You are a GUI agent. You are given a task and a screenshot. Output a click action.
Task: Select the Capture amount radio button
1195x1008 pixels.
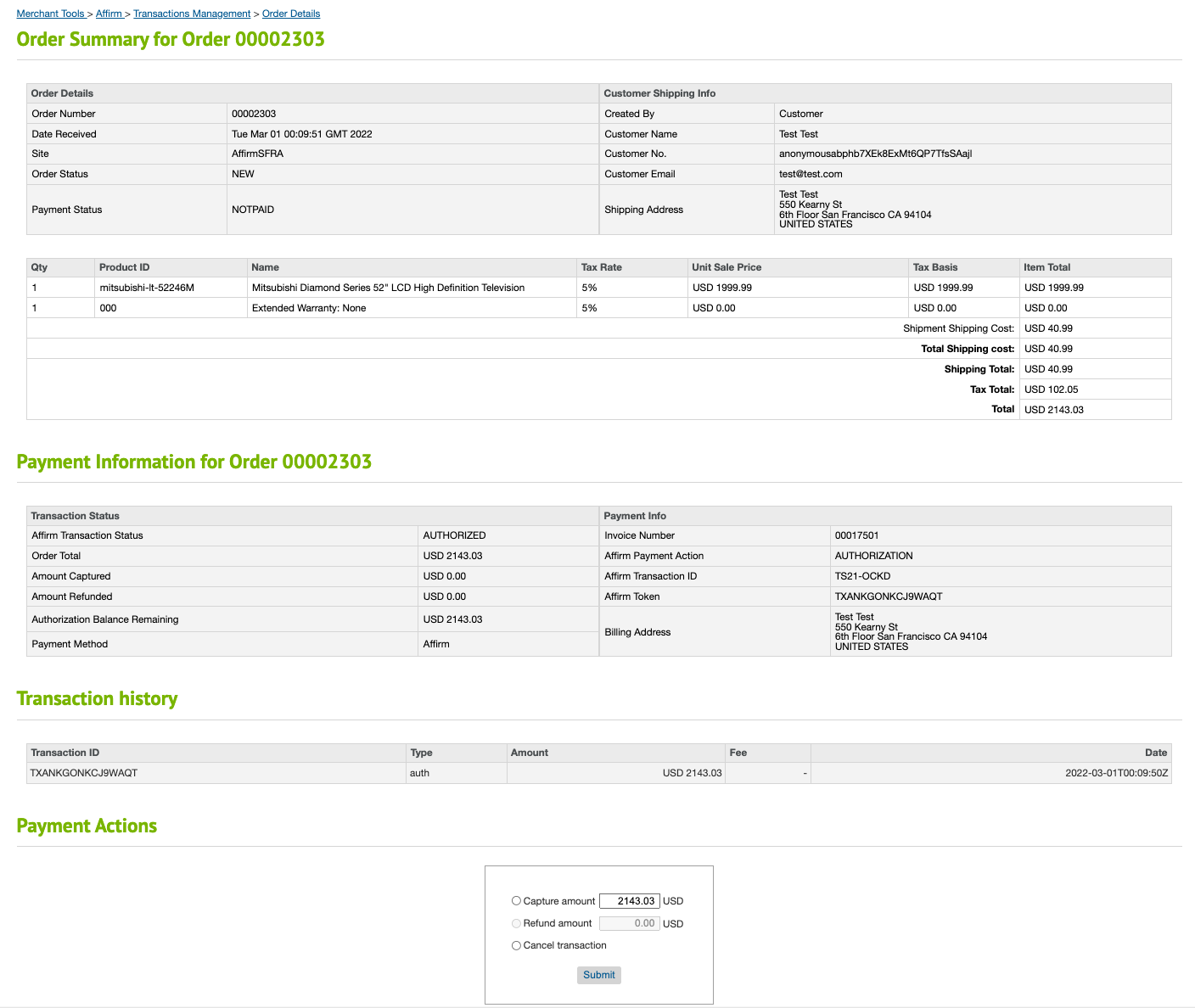coord(516,901)
